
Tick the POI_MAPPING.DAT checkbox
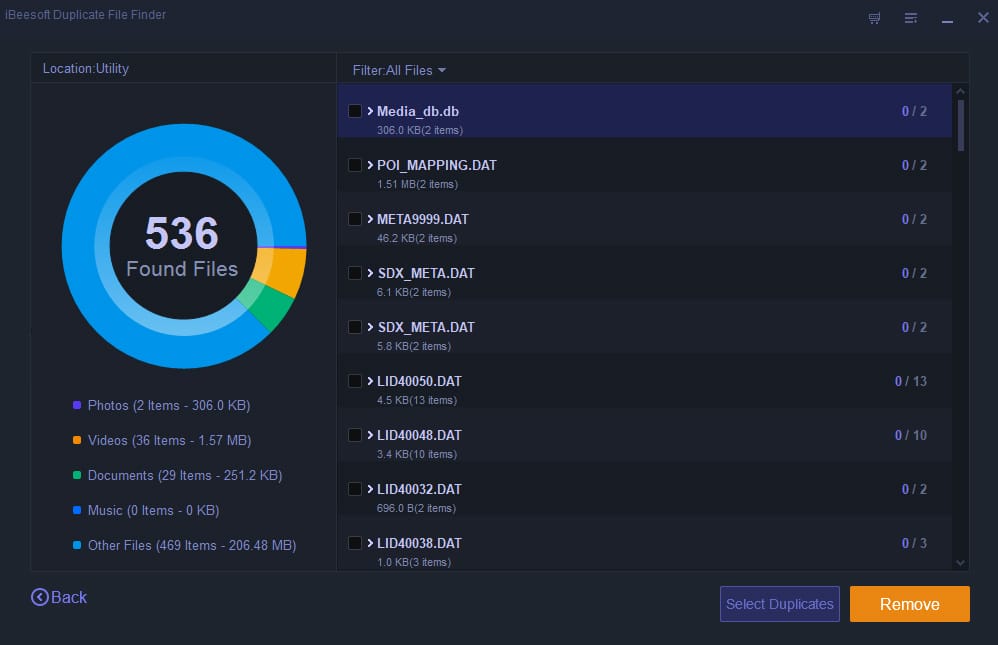click(x=355, y=165)
